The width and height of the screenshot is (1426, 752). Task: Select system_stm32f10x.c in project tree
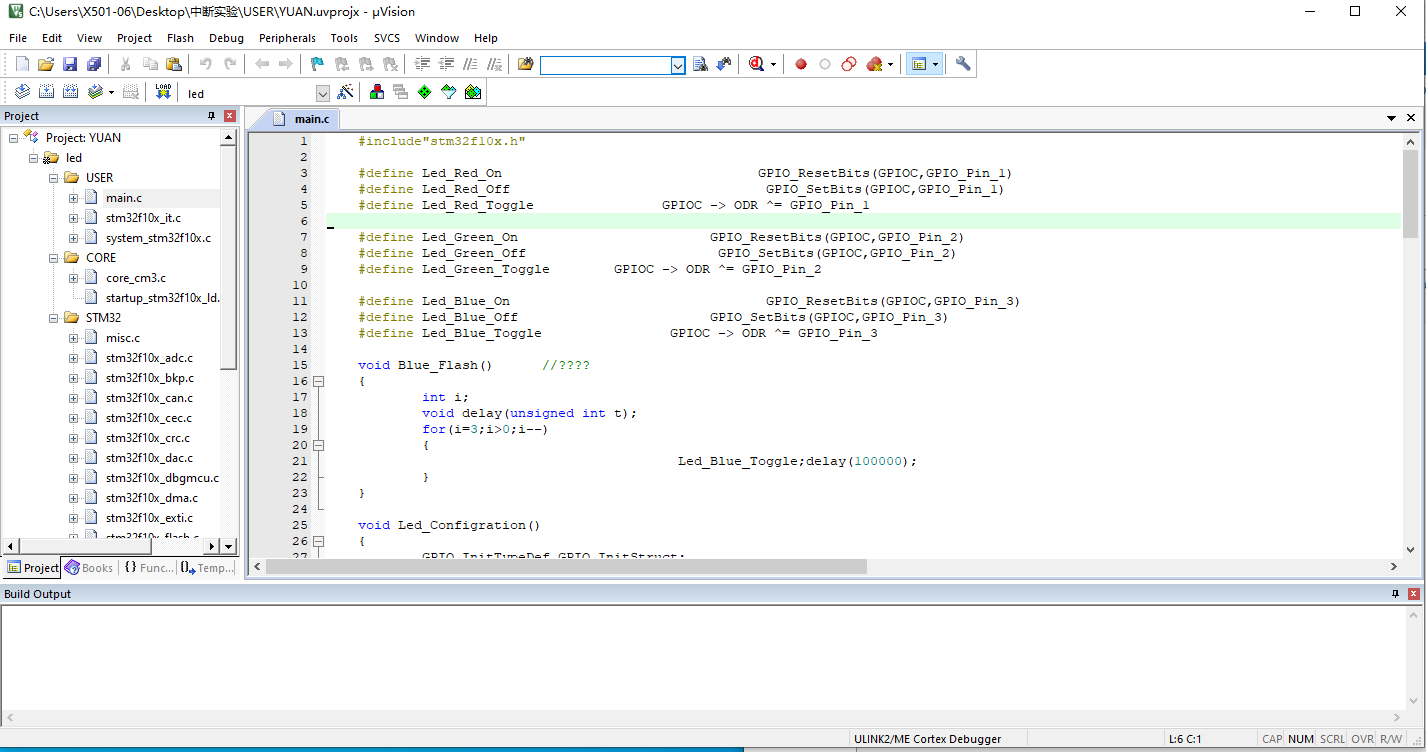158,238
